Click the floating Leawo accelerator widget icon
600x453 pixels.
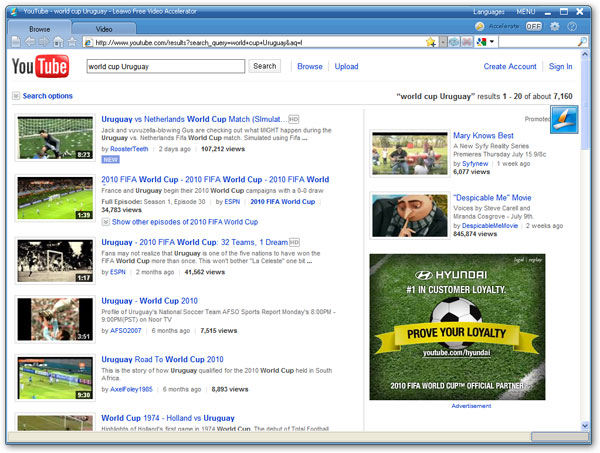click(x=566, y=118)
